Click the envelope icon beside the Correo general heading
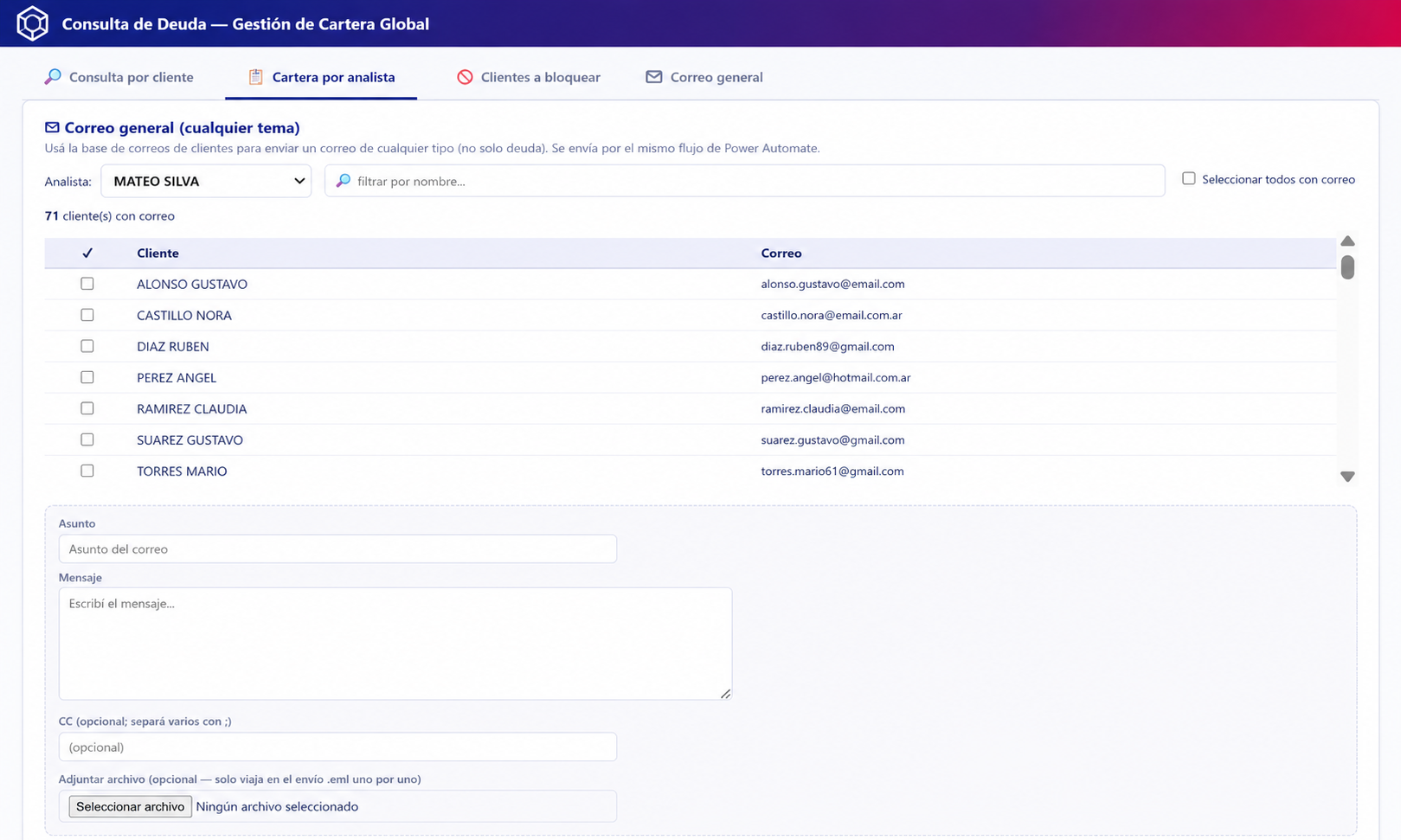Image resolution: width=1401 pixels, height=840 pixels. [52, 127]
